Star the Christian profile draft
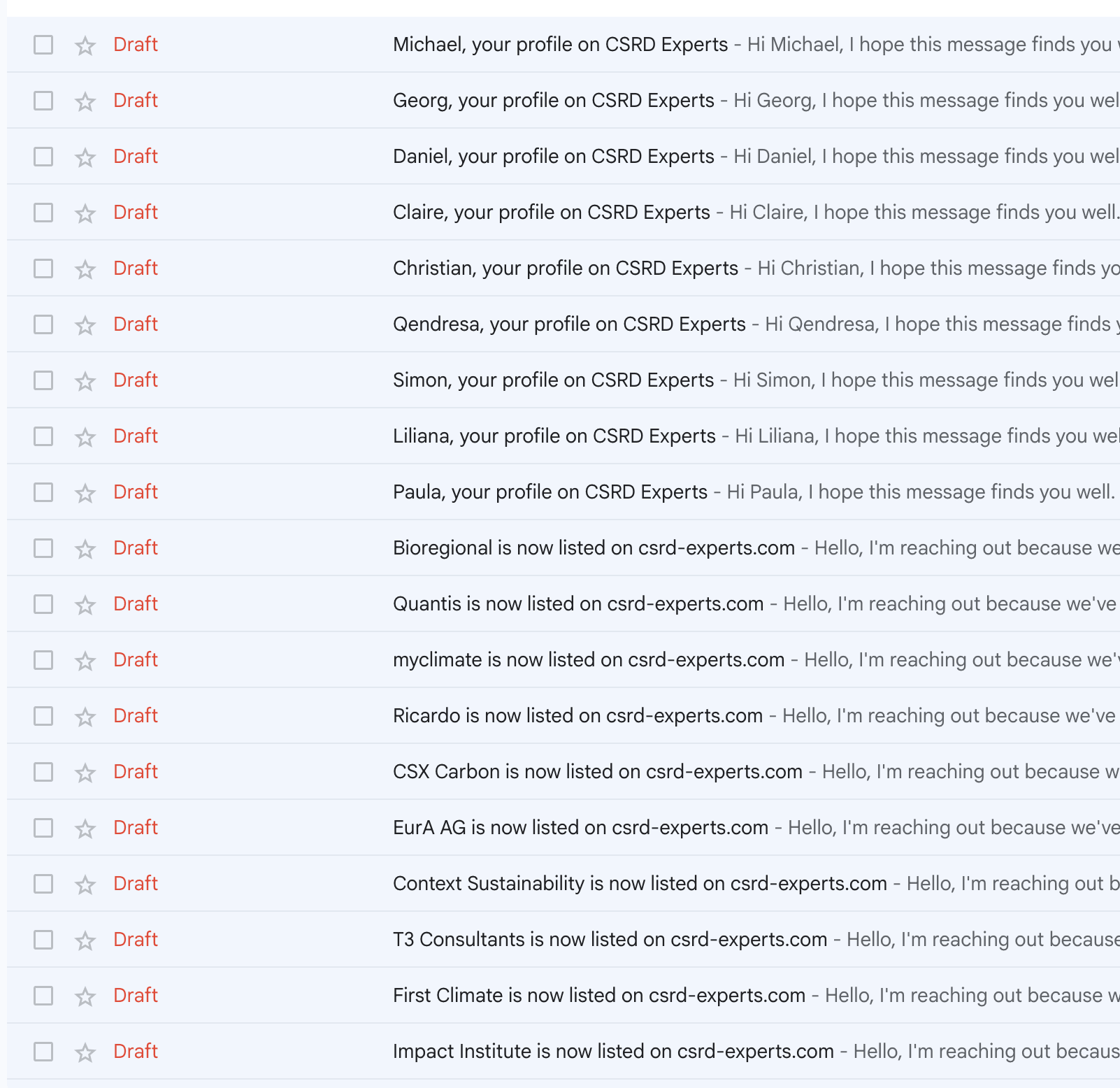The width and height of the screenshot is (1120, 1088). (85, 269)
